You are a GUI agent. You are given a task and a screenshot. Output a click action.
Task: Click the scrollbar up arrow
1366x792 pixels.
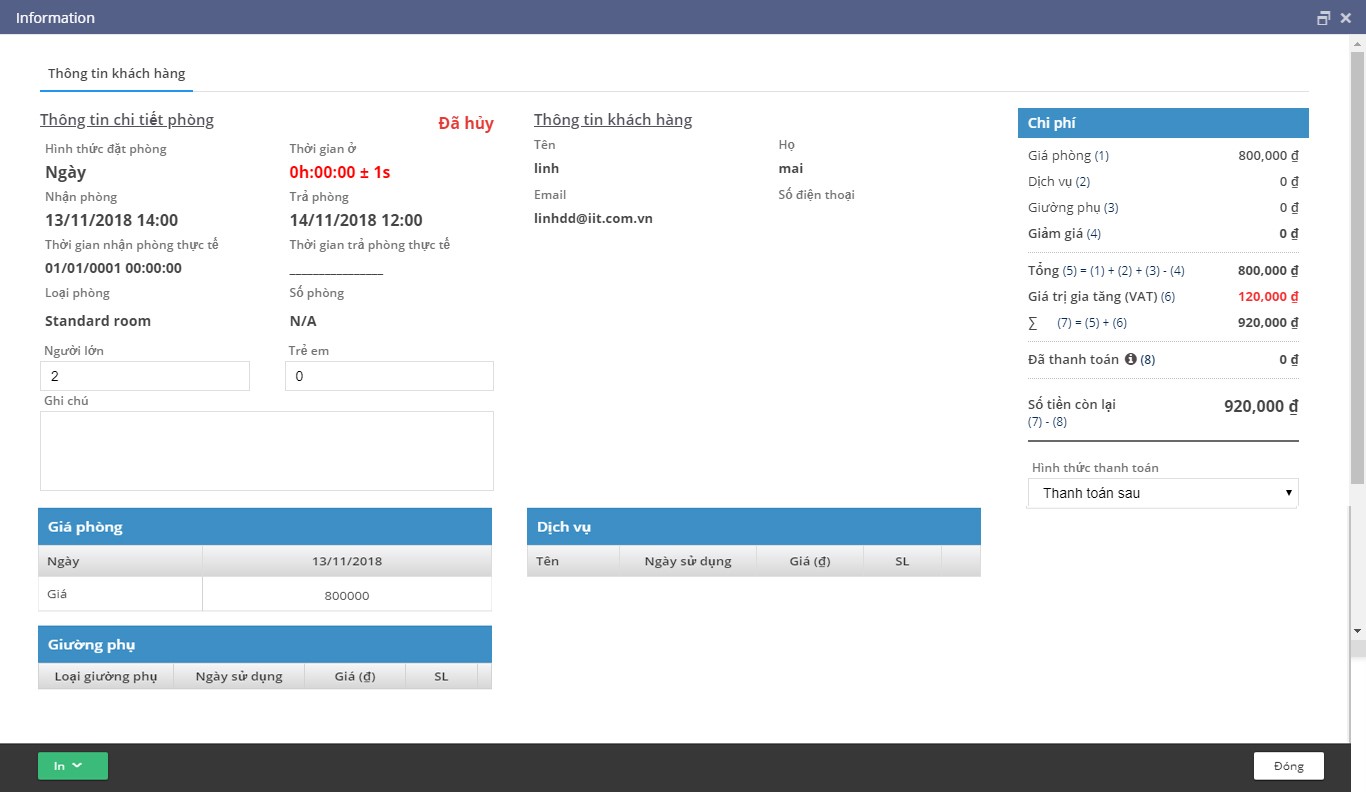coord(1358,42)
